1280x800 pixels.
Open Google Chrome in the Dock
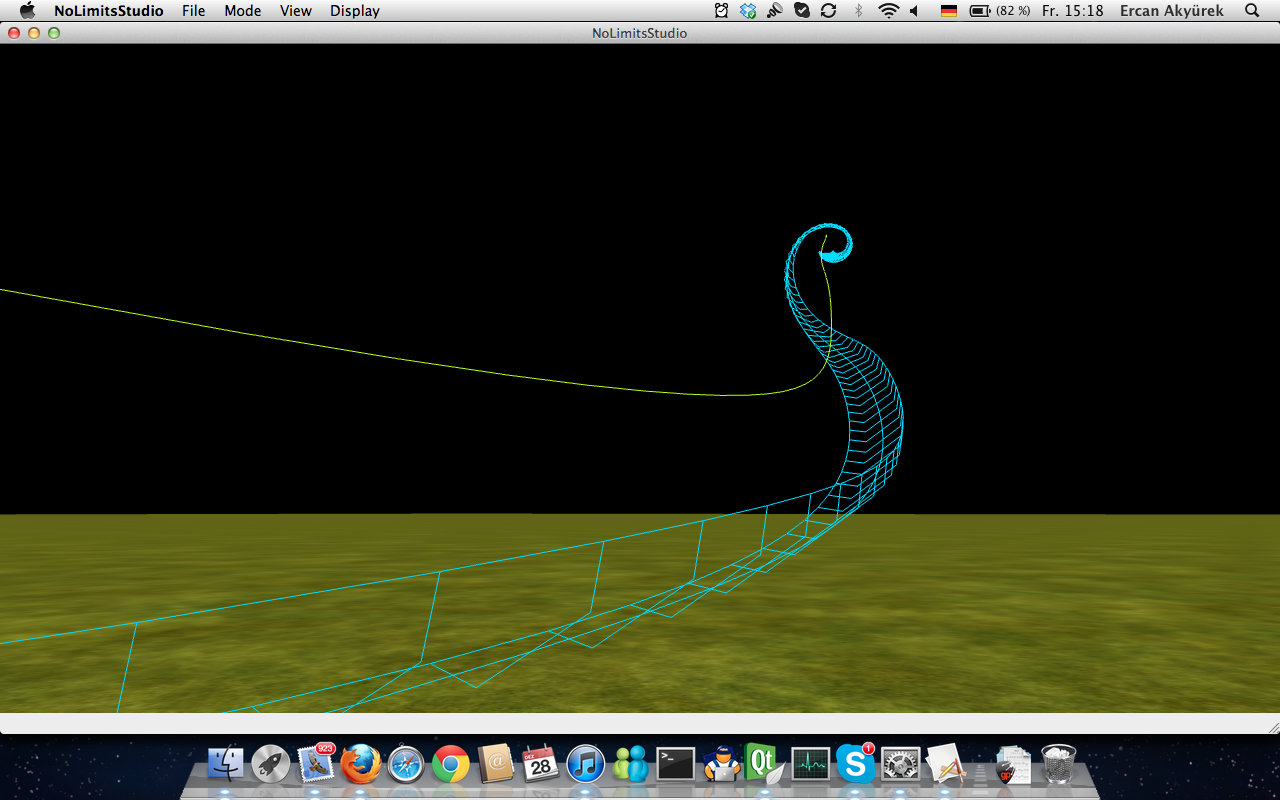click(x=450, y=765)
